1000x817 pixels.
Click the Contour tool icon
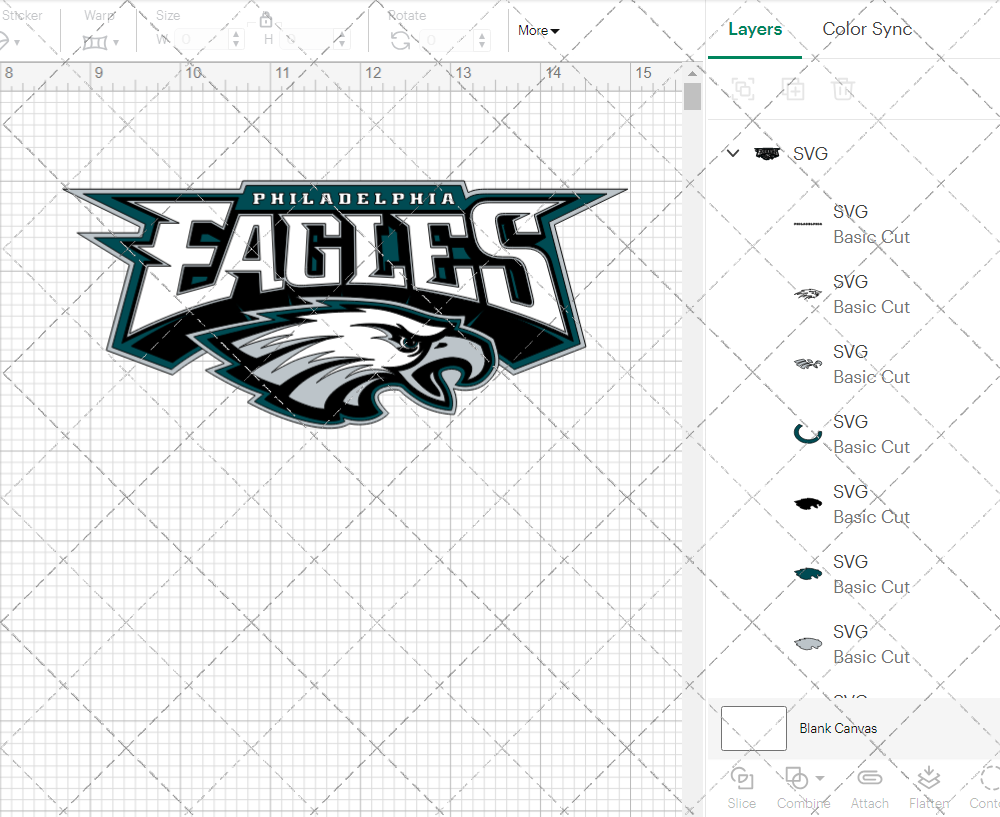click(x=988, y=779)
